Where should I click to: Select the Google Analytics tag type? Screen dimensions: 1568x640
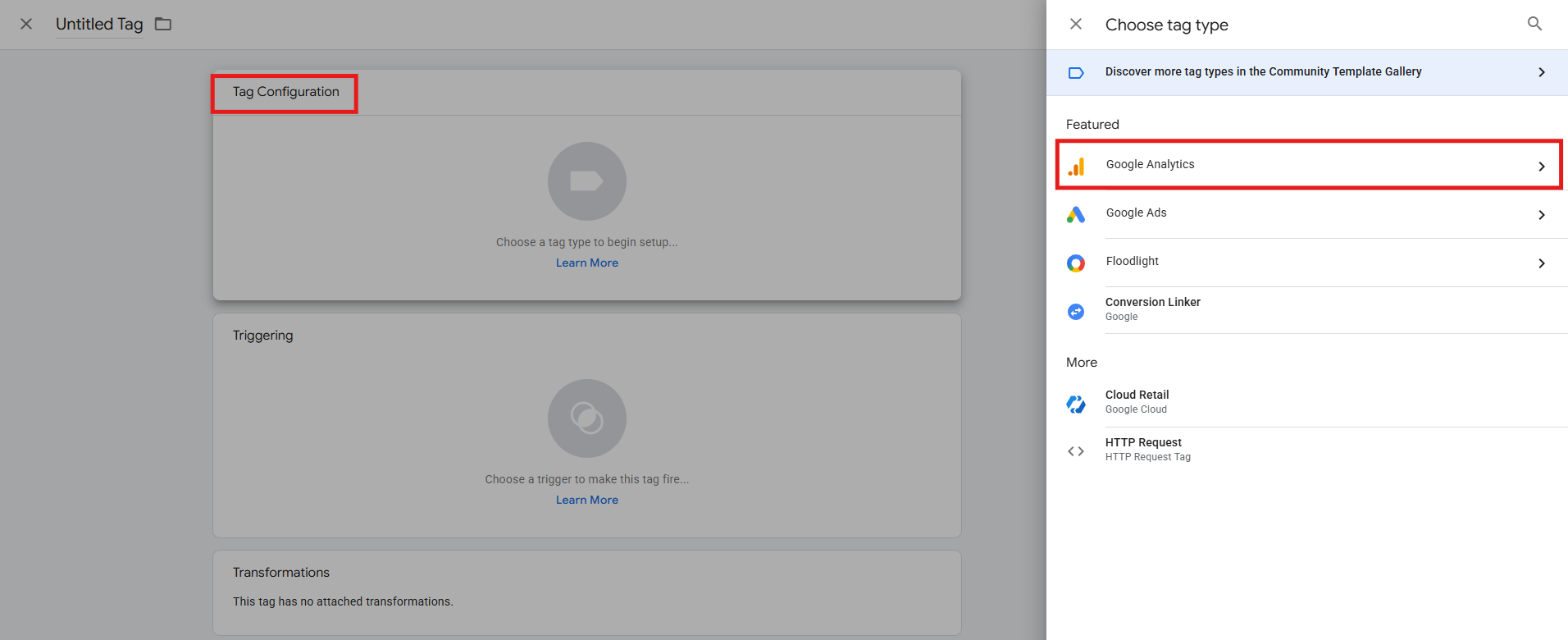coord(1309,165)
